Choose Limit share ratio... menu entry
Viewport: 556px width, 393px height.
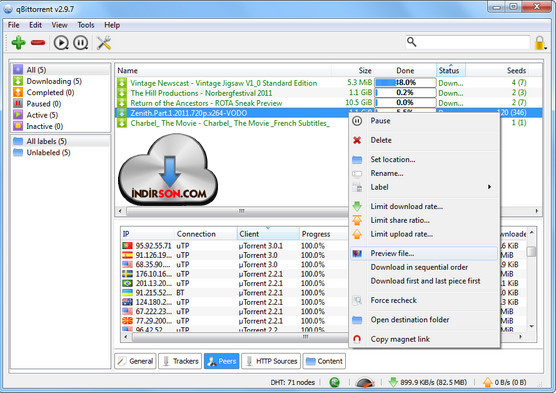[x=424, y=220]
